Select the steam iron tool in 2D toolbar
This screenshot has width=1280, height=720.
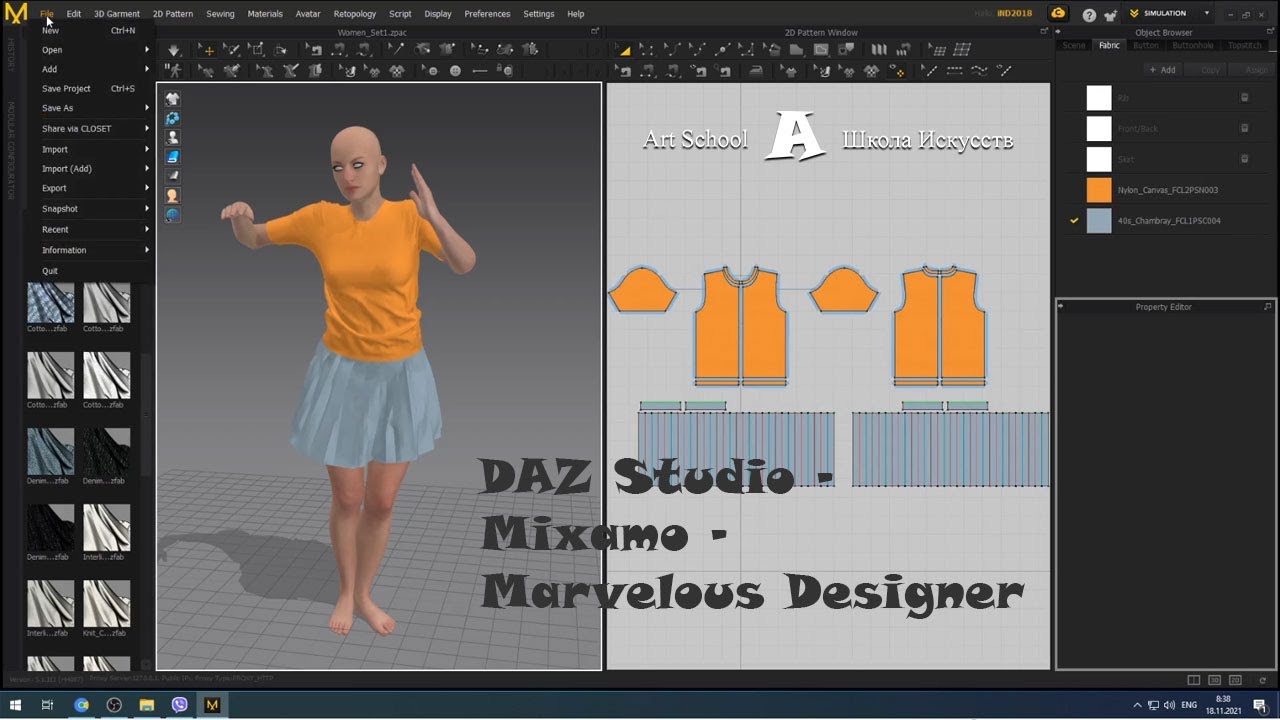point(756,71)
